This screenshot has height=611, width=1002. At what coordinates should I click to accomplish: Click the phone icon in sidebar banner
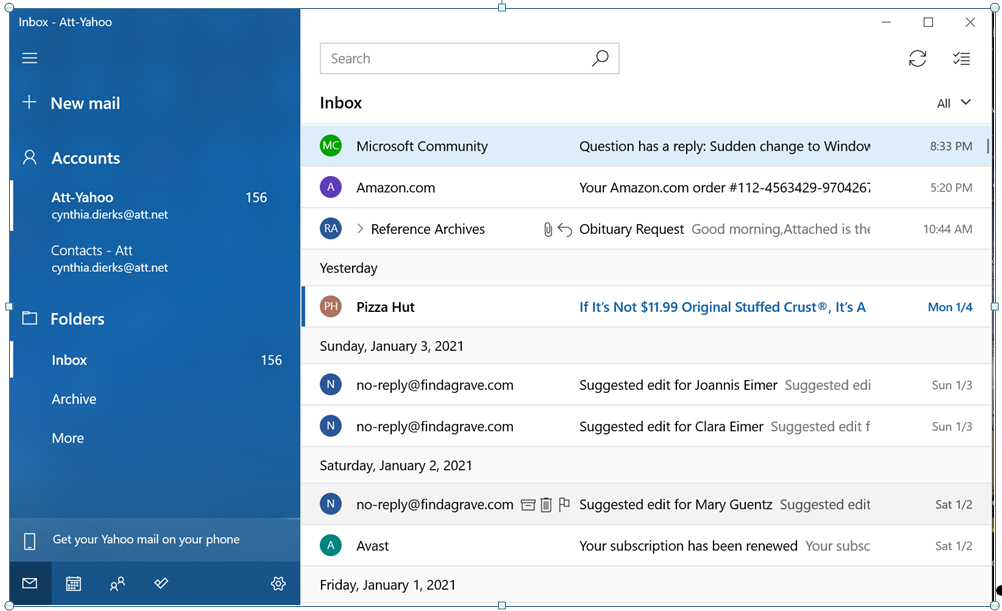[x=29, y=541]
